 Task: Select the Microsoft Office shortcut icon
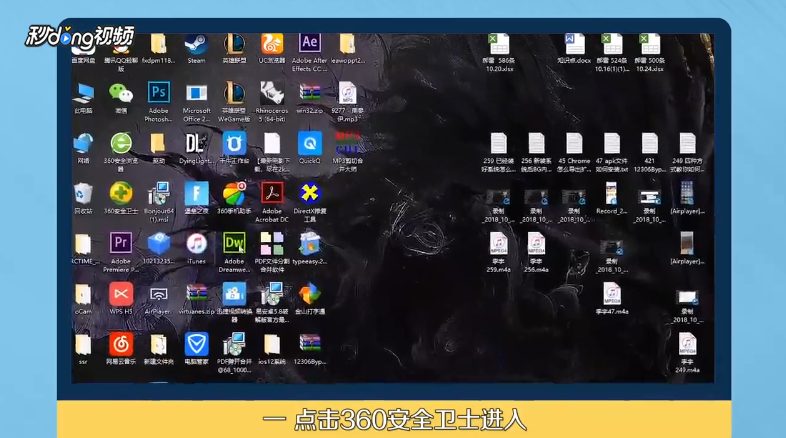pos(196,93)
